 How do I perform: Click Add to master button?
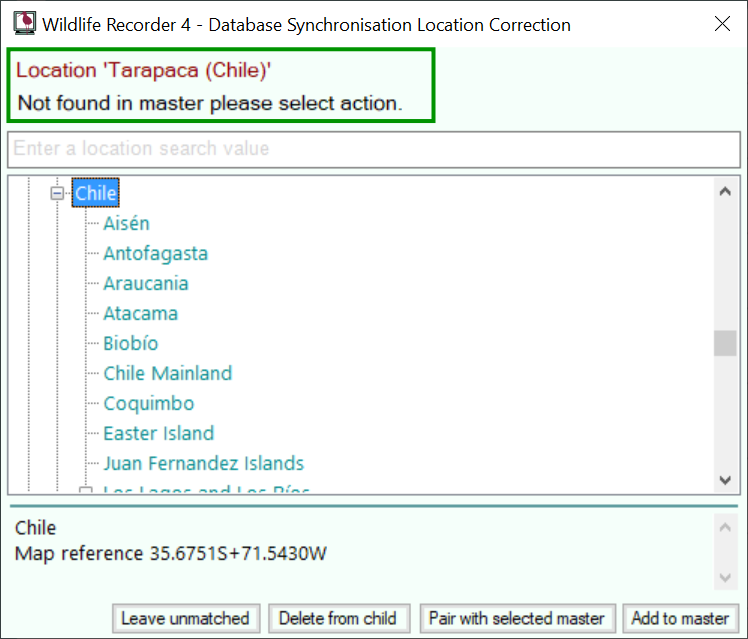681,618
